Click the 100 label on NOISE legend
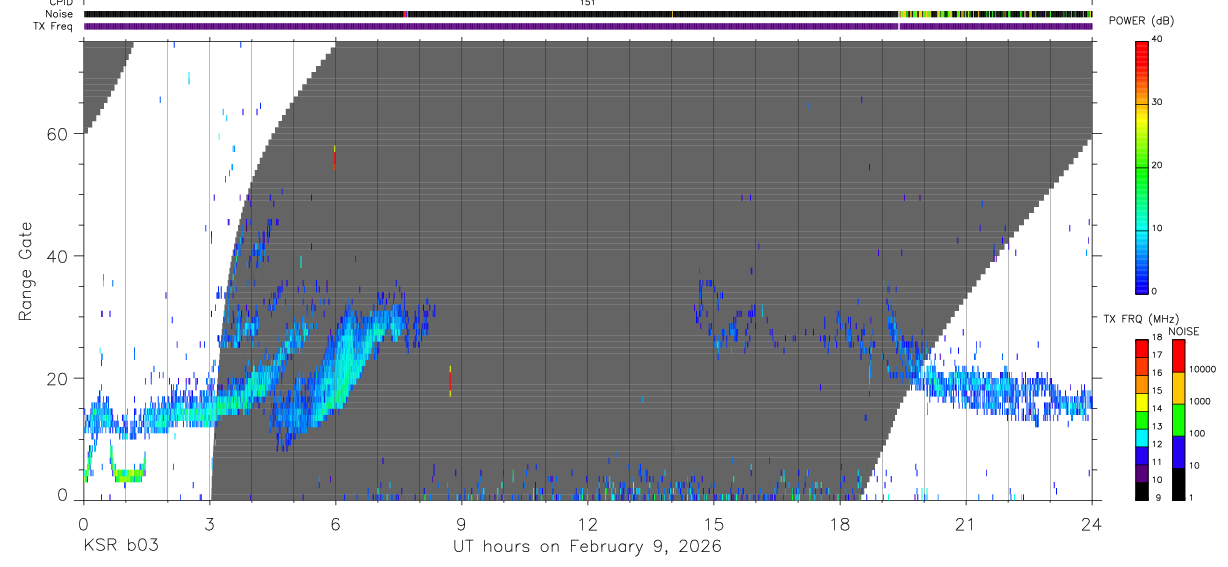The image size is (1228, 567). click(x=1196, y=433)
